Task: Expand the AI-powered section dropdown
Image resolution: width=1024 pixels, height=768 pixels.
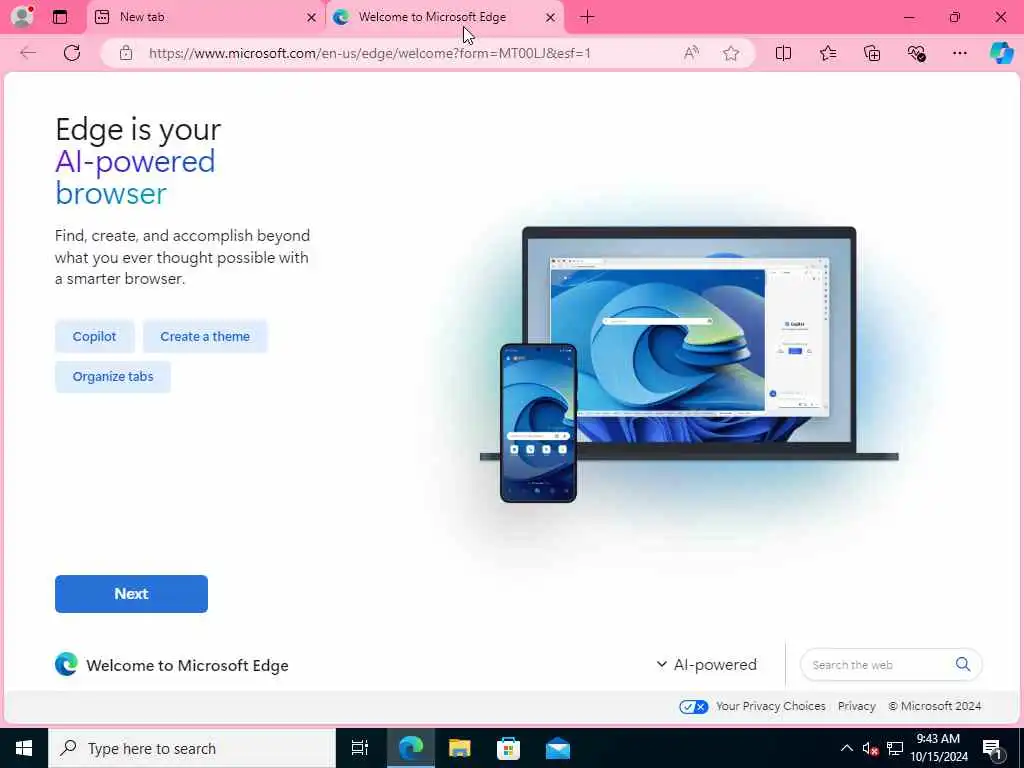Action: point(707,664)
